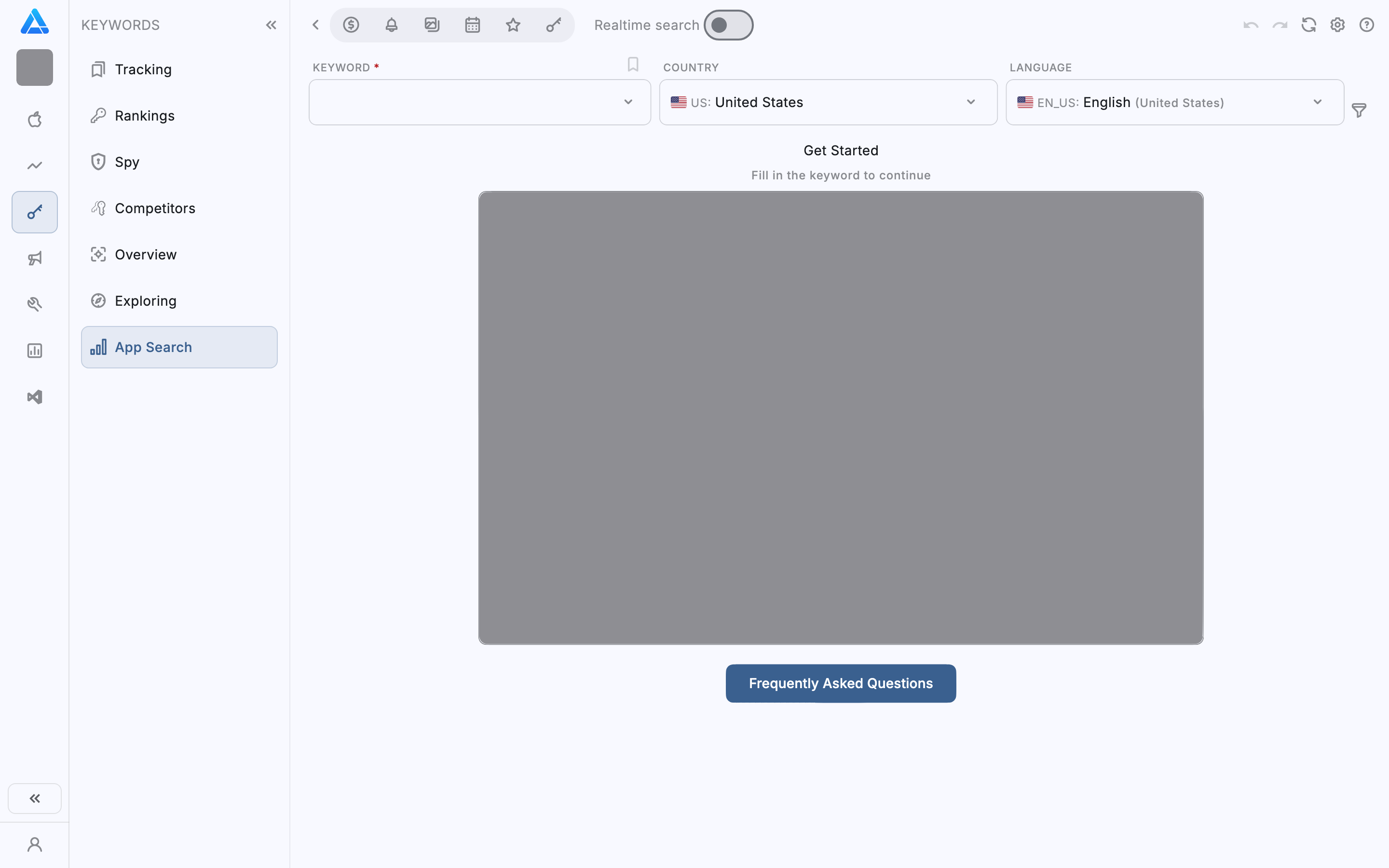Screen dimensions: 1389x868
Task: Collapse the Keywords sidebar panel
Action: (x=271, y=25)
